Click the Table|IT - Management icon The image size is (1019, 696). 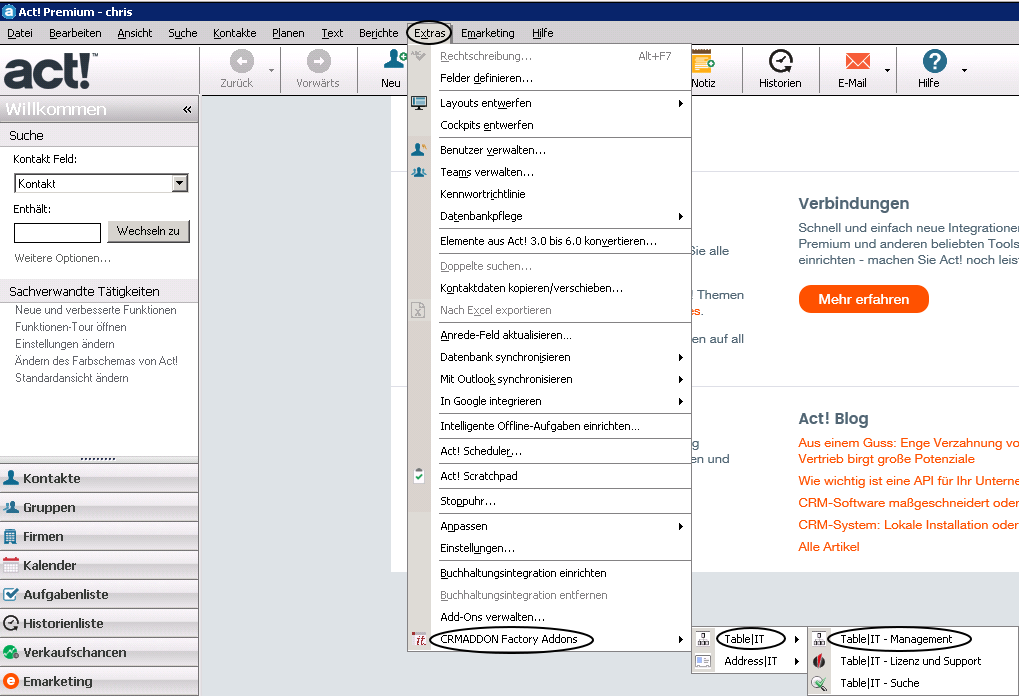(x=819, y=639)
